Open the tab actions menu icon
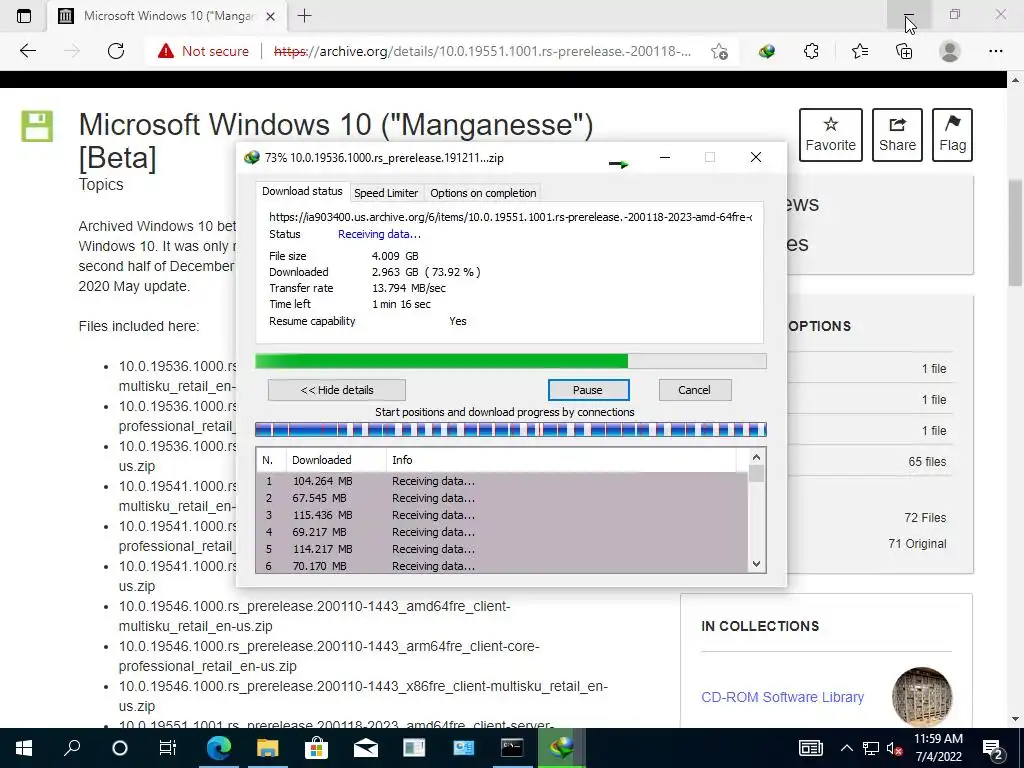Image resolution: width=1024 pixels, height=768 pixels. tap(24, 16)
